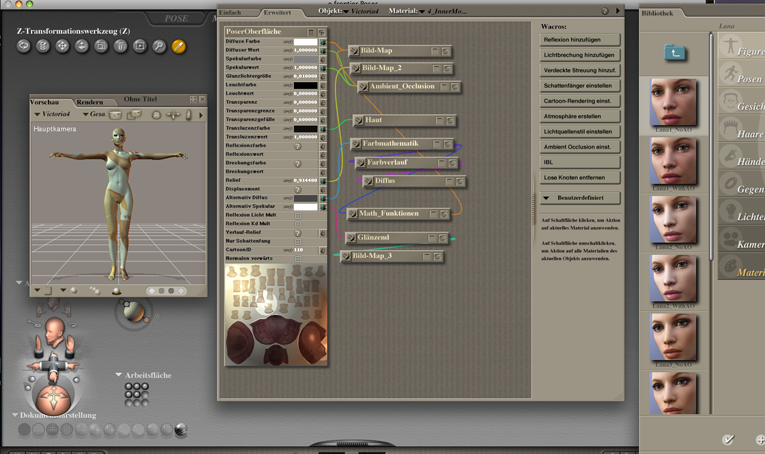Click the trackball camera rotation sphere
Image resolution: width=765 pixels, height=454 pixels.
(52, 400)
